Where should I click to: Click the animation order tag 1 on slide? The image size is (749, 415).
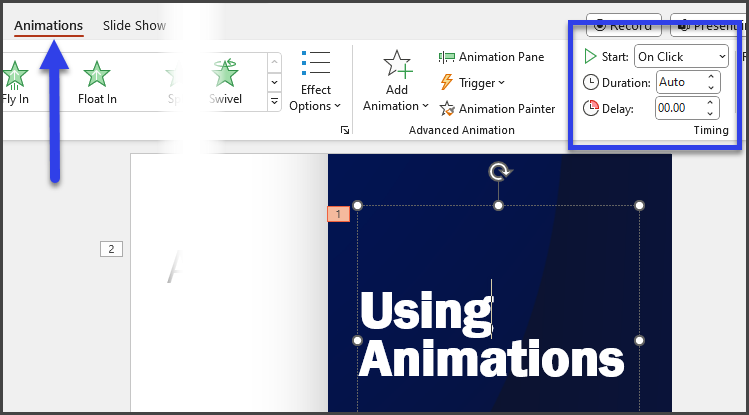(338, 214)
